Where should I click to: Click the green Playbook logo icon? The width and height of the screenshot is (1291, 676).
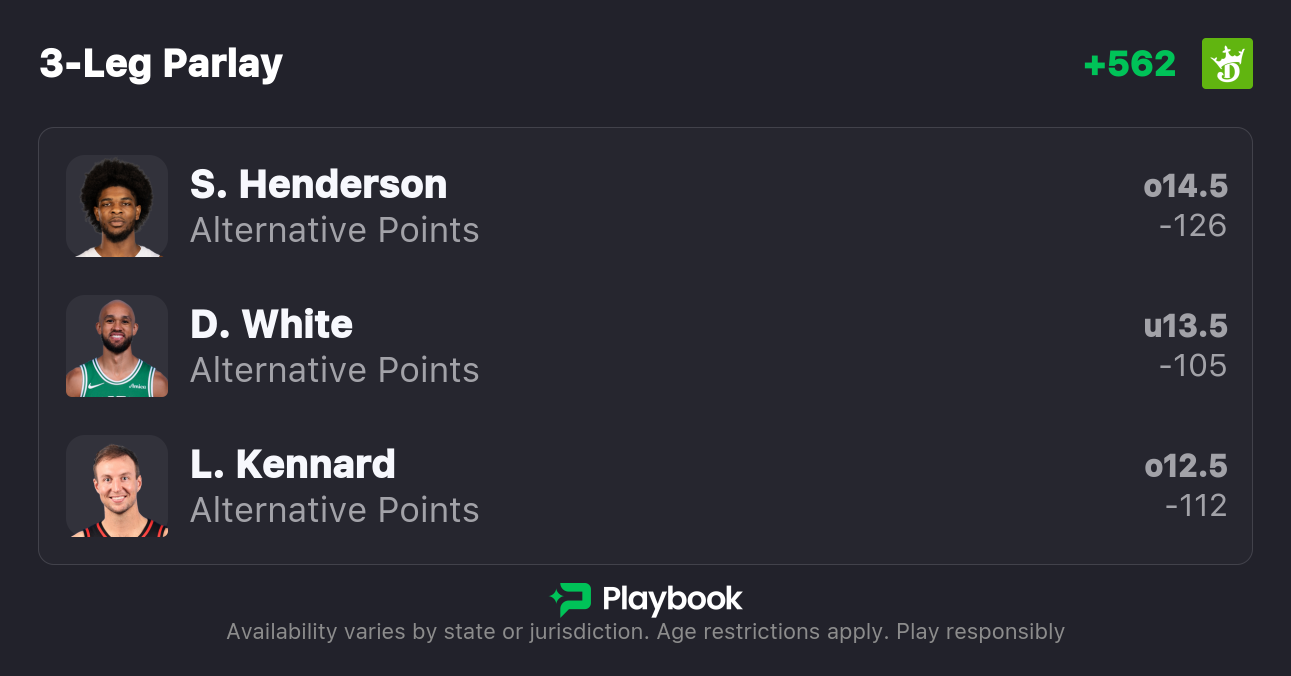(x=571, y=599)
